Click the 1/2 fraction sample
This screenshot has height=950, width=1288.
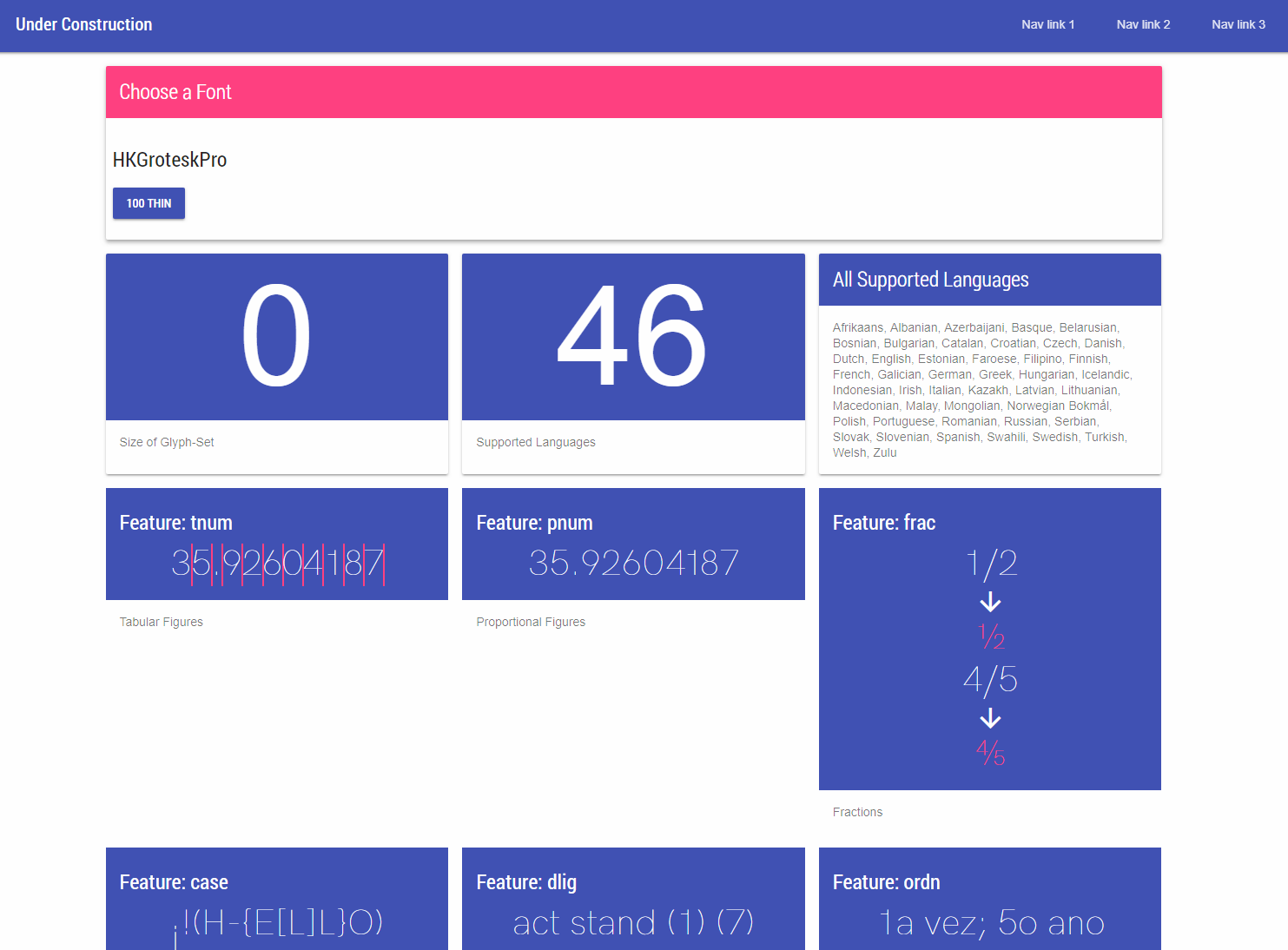(x=991, y=564)
